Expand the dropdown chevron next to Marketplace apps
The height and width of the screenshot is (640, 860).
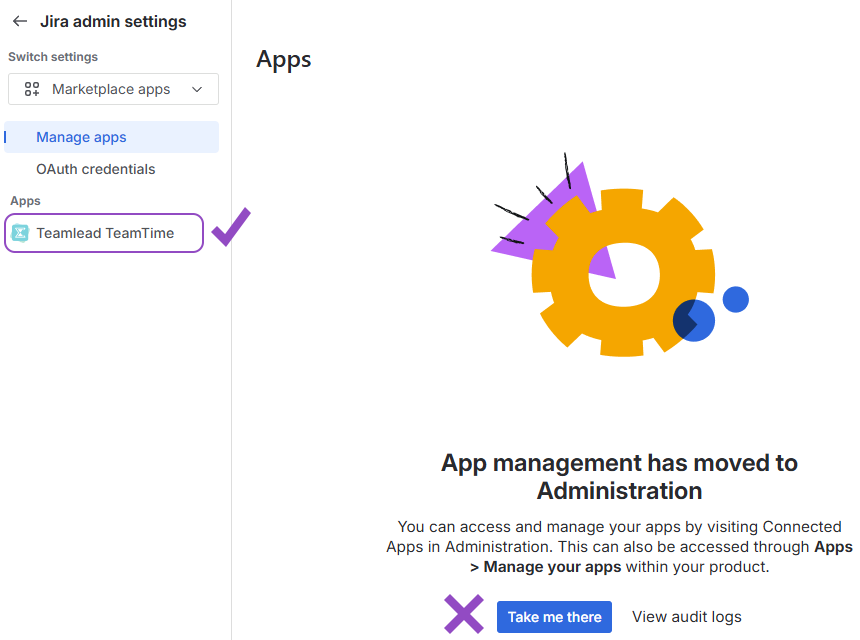[197, 89]
